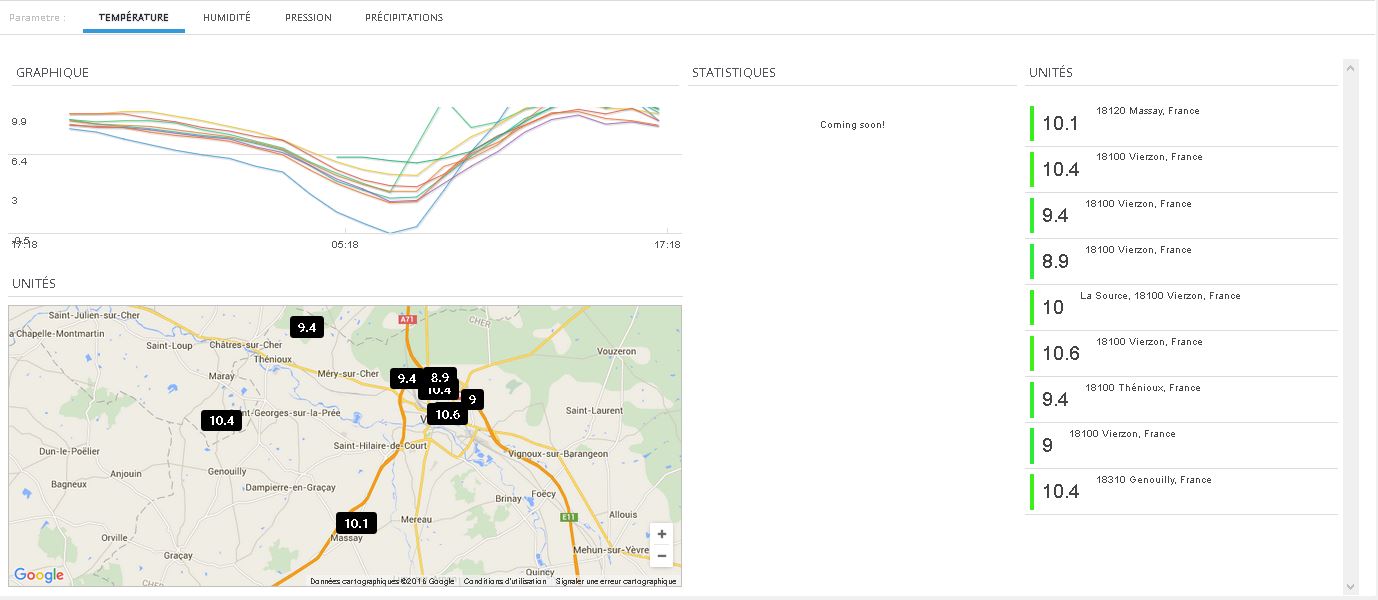Click the 8.9 map marker

pyautogui.click(x=439, y=377)
